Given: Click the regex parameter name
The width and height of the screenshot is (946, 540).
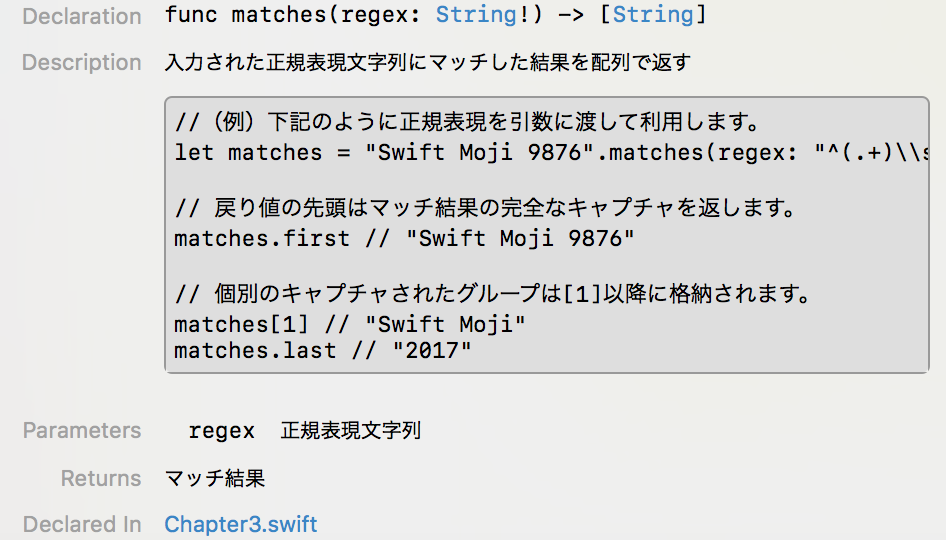Looking at the screenshot, I should click(x=221, y=431).
